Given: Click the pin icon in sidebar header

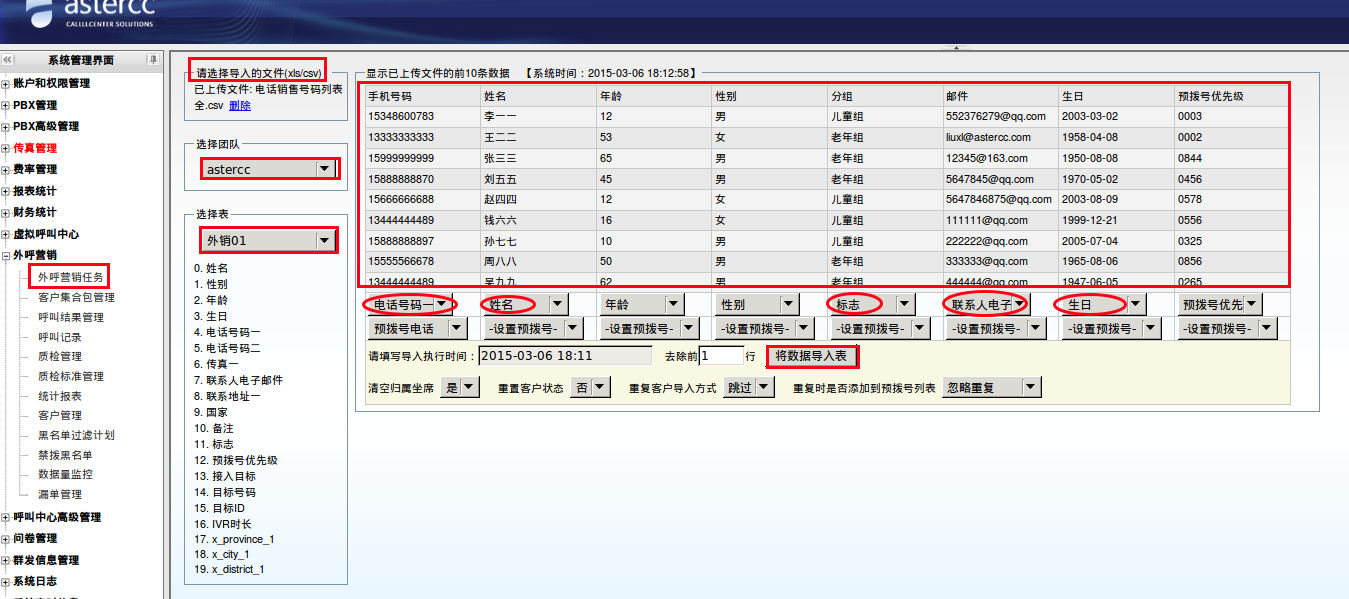Looking at the screenshot, I should click(x=153, y=61).
